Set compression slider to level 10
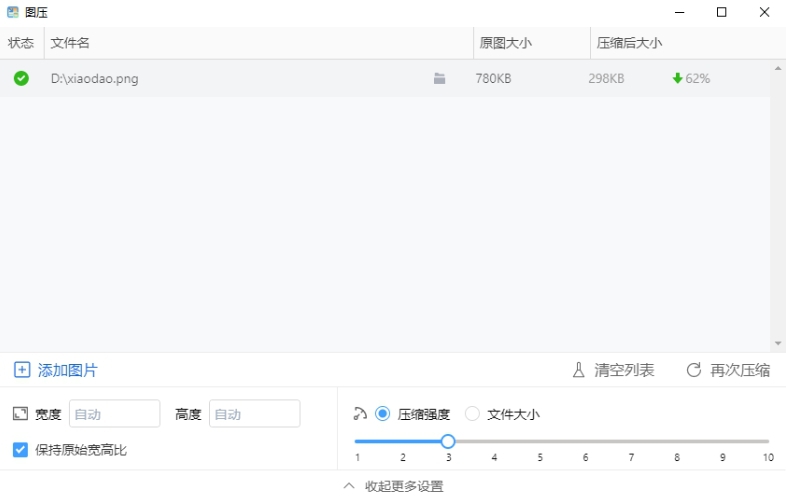786x500 pixels. [x=767, y=441]
